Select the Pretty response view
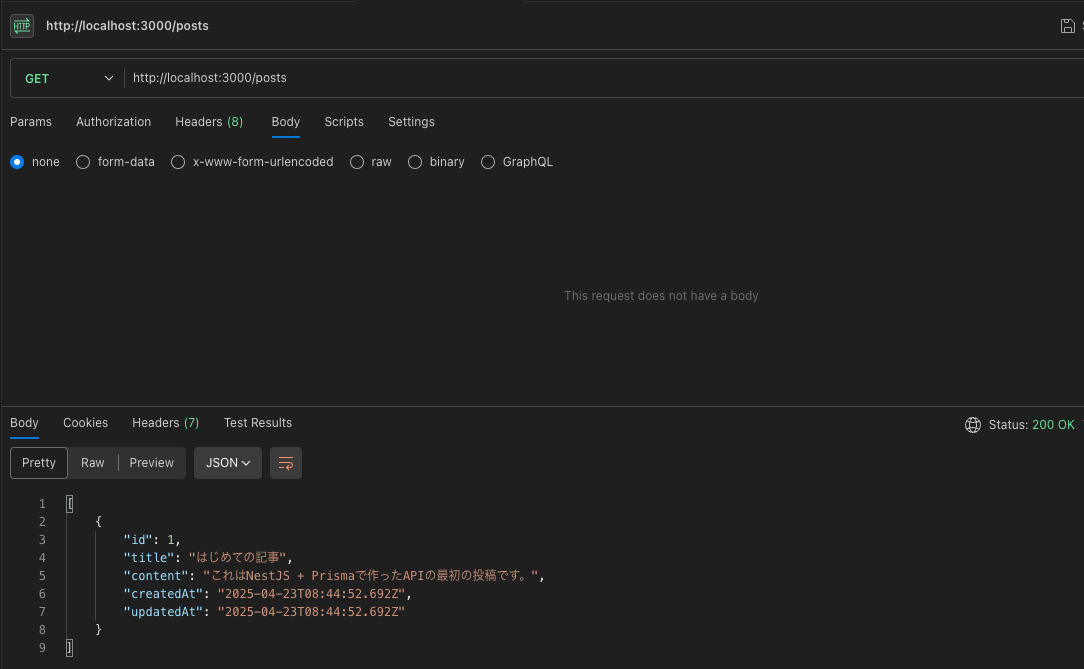The image size is (1084, 669). tap(39, 463)
